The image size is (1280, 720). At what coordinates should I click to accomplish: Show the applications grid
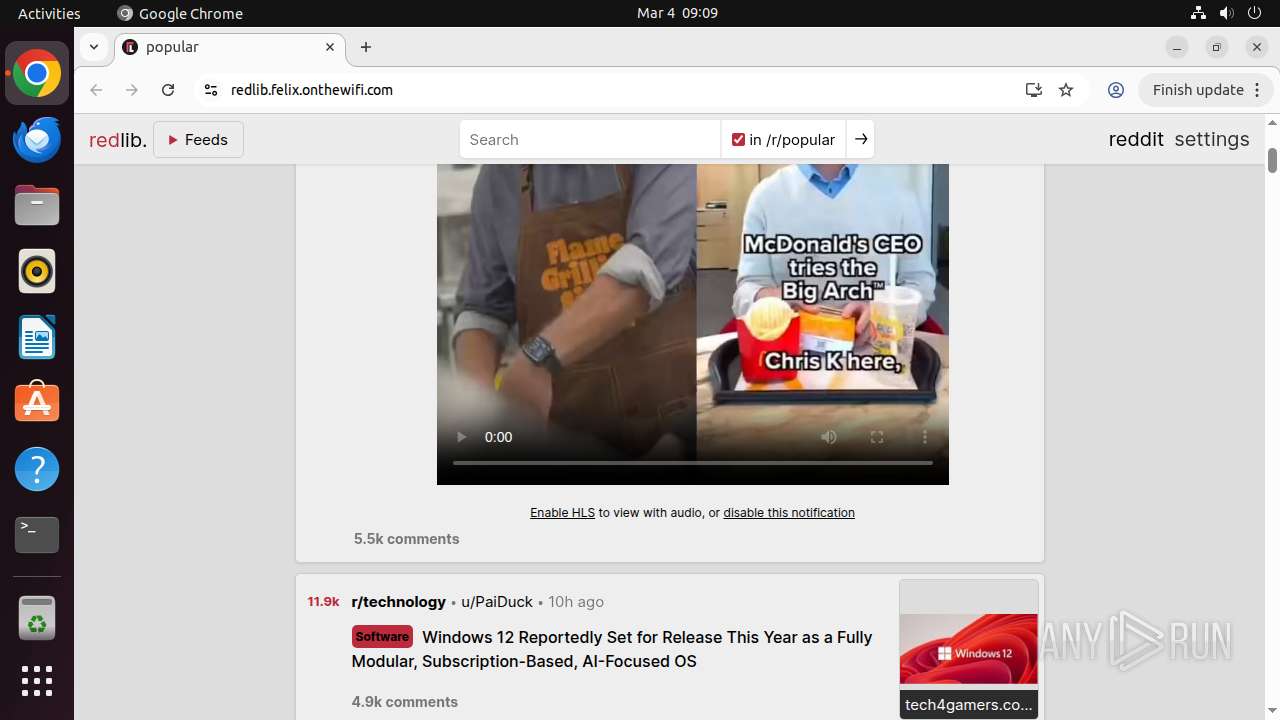pyautogui.click(x=37, y=681)
